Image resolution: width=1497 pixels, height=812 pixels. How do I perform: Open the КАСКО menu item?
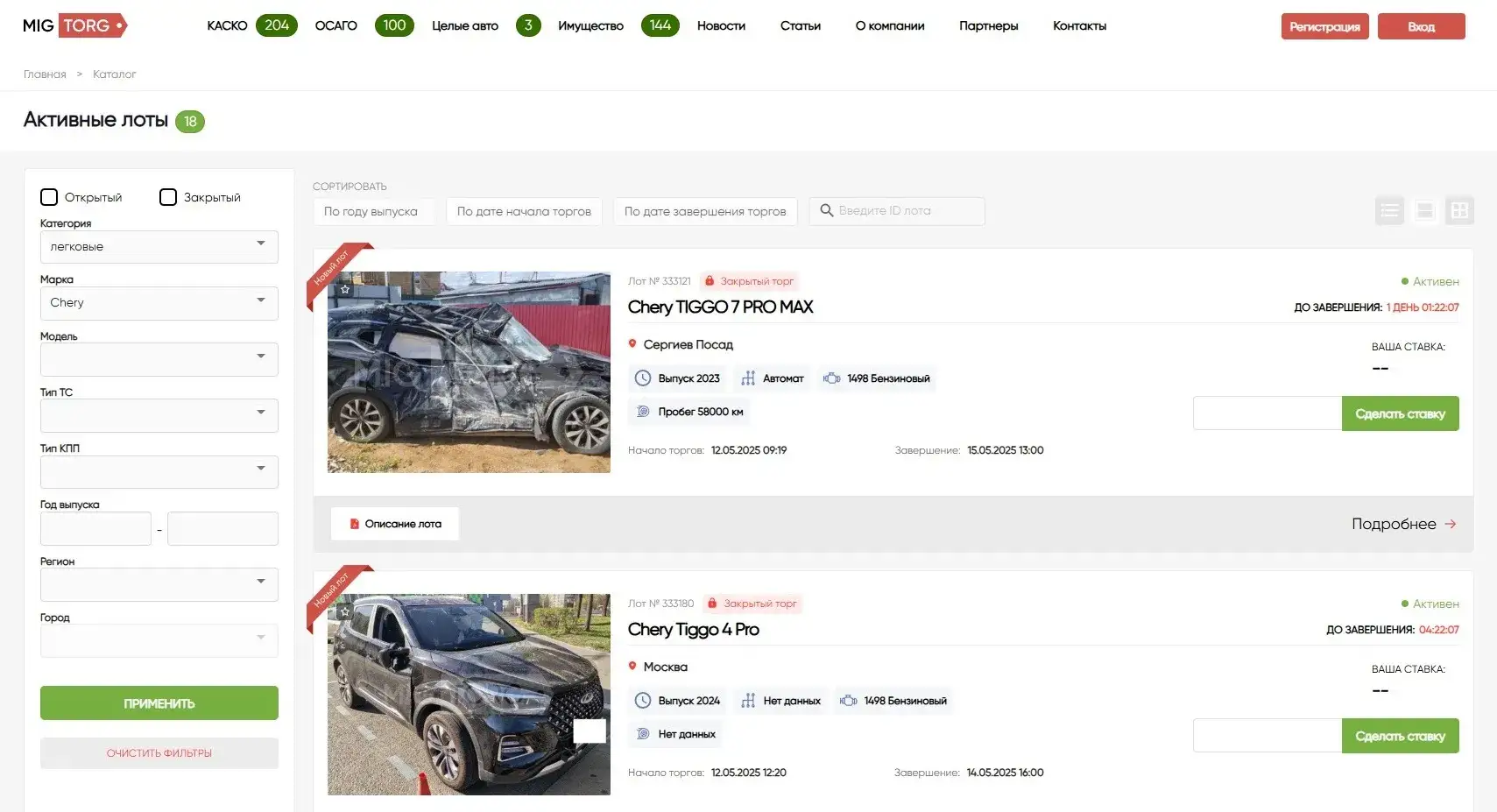click(227, 25)
